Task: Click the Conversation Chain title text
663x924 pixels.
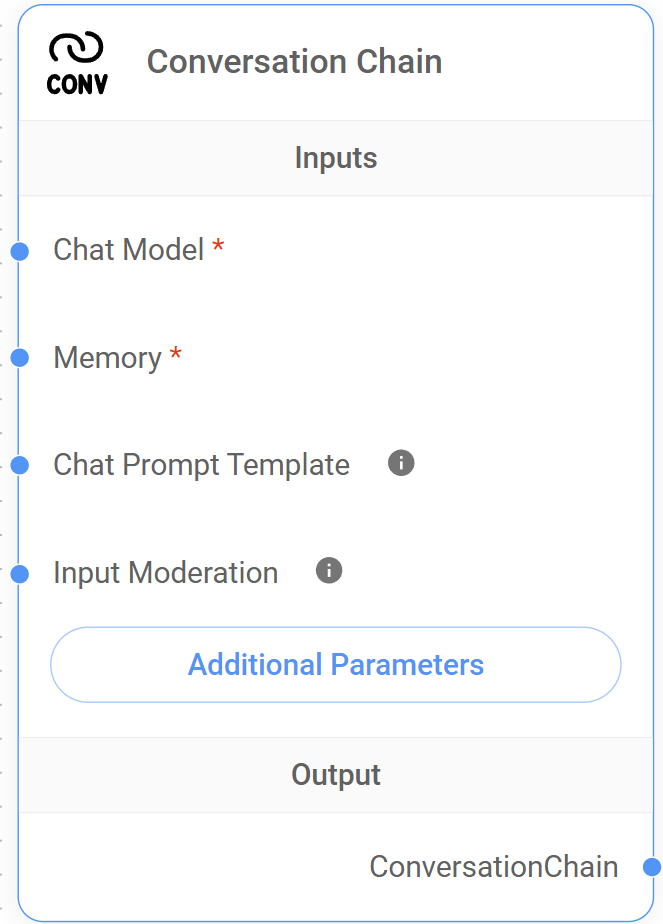Action: [x=295, y=61]
